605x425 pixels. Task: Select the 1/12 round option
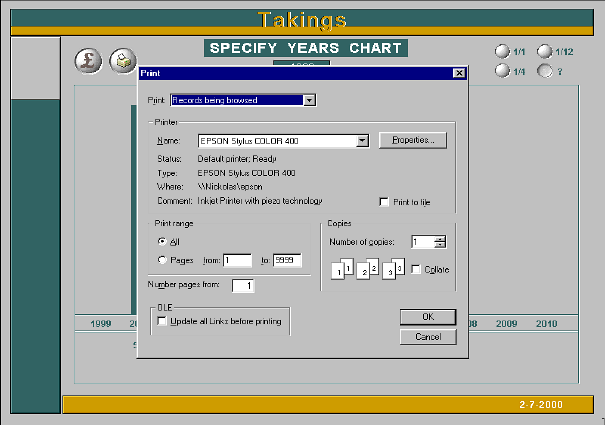544,51
